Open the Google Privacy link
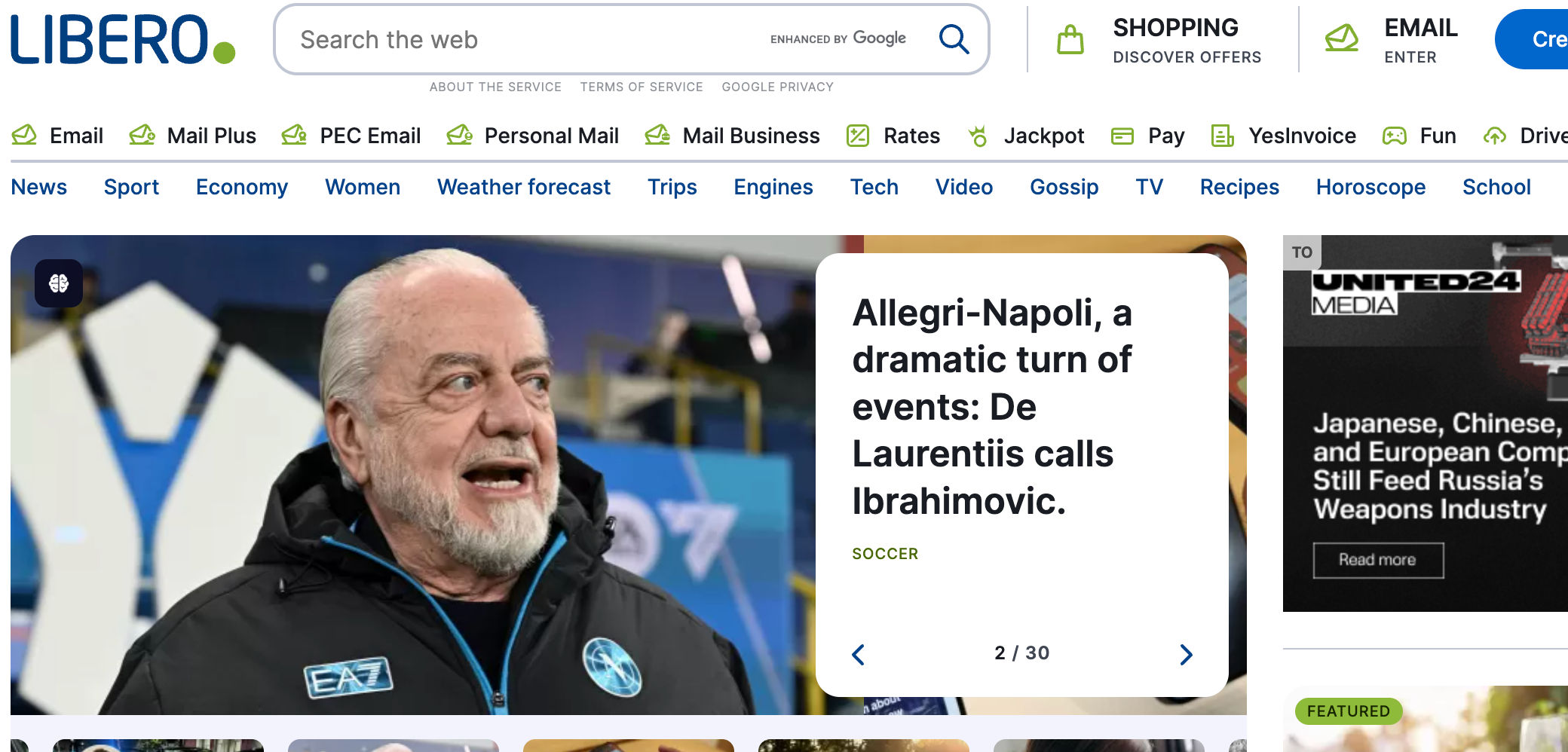 [x=778, y=87]
